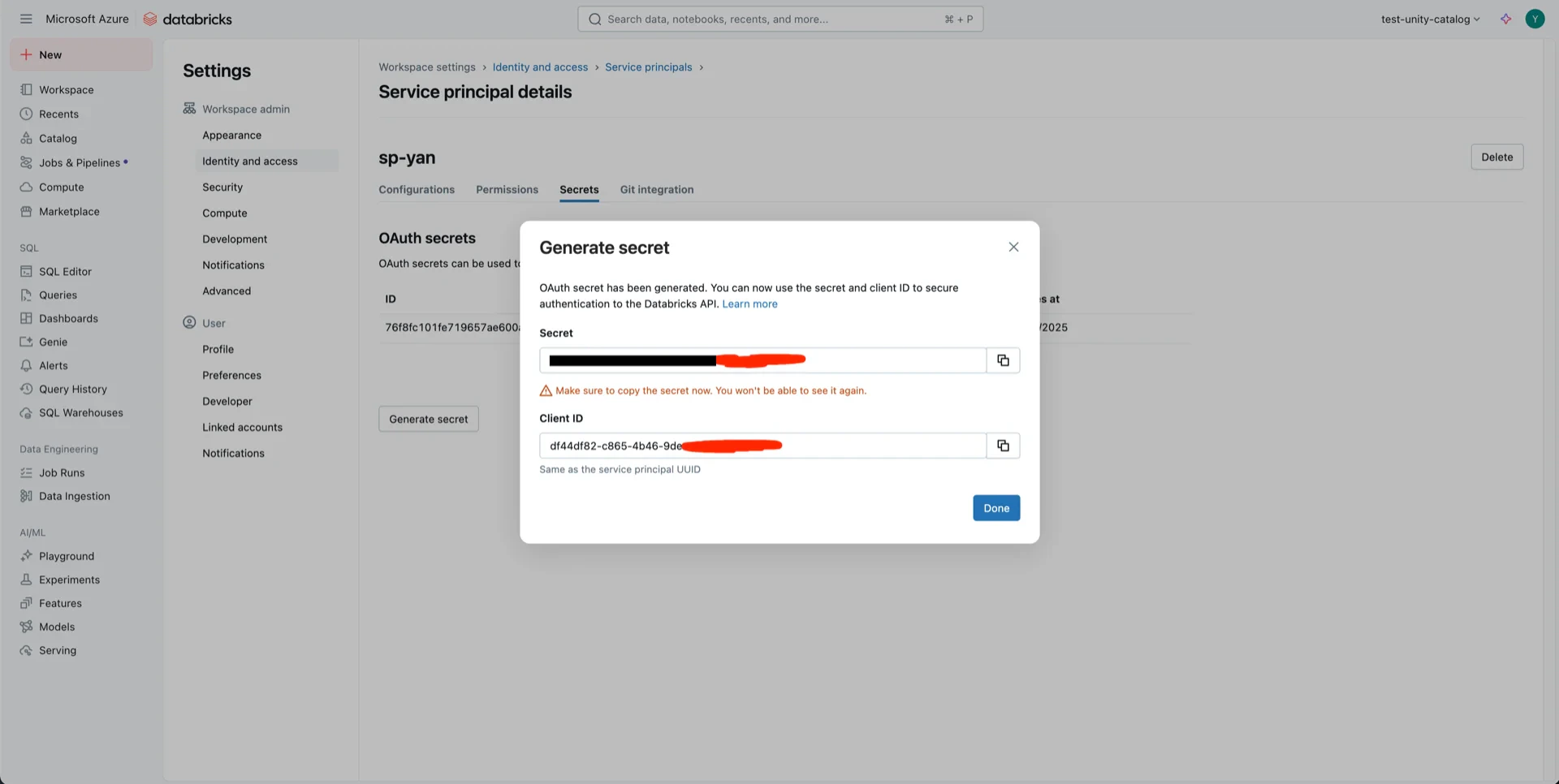The image size is (1559, 784).
Task: Expand the test-unity-catalog workspace dropdown
Action: [1430, 19]
